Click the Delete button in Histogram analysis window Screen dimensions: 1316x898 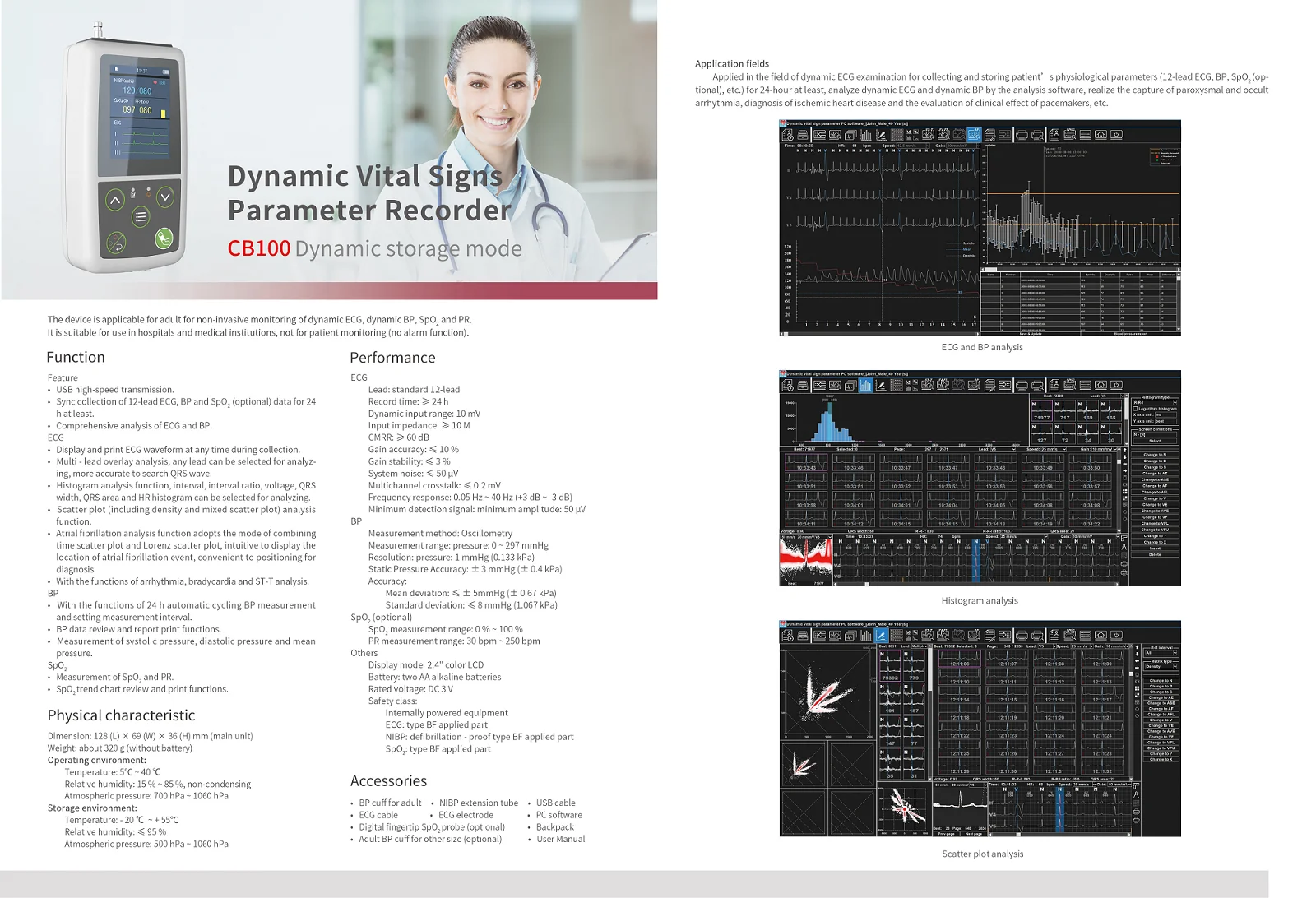pos(1155,554)
